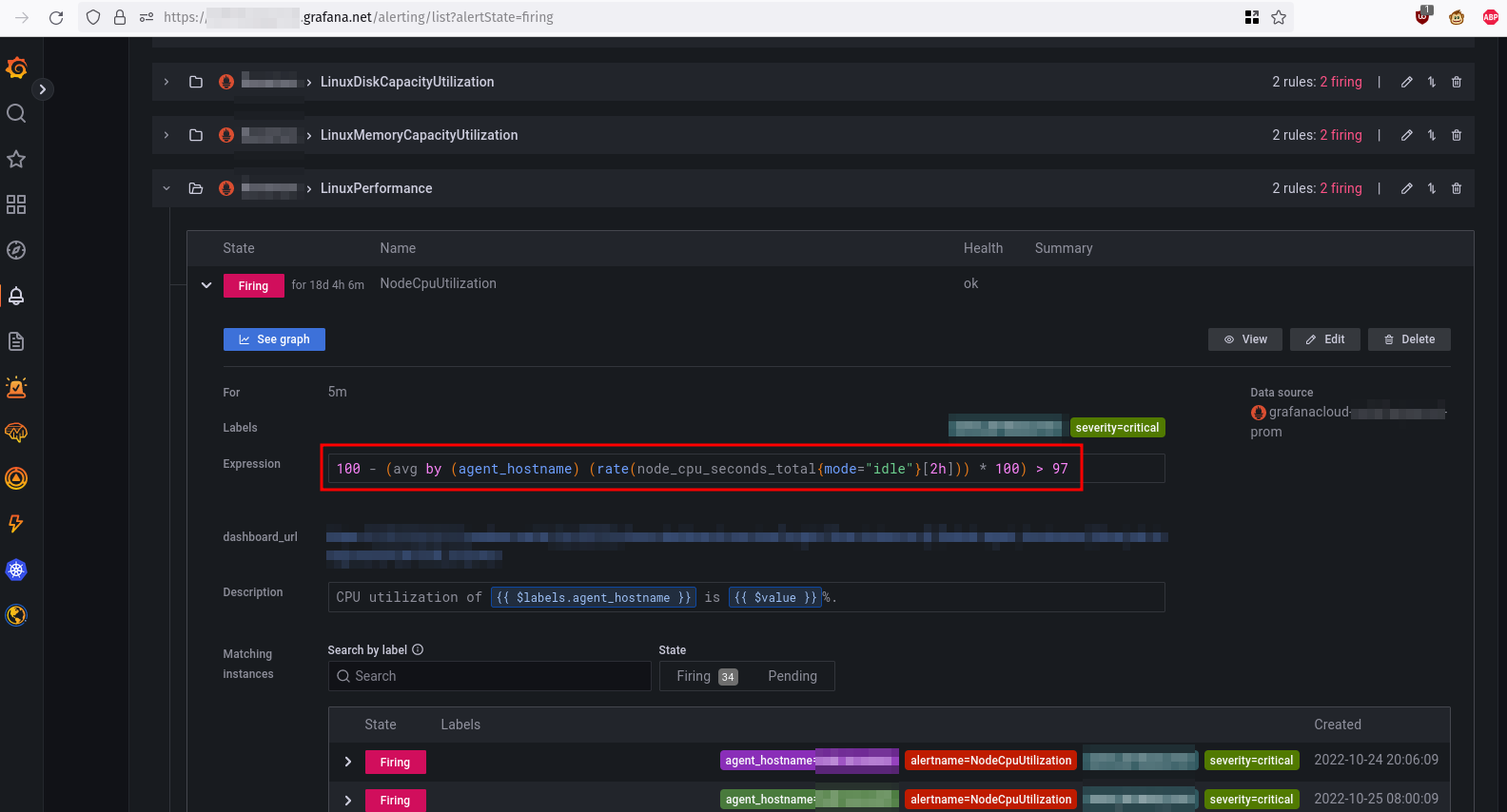This screenshot has height=812, width=1507.
Task: Open the browser extensions grid icon
Action: 1252,17
